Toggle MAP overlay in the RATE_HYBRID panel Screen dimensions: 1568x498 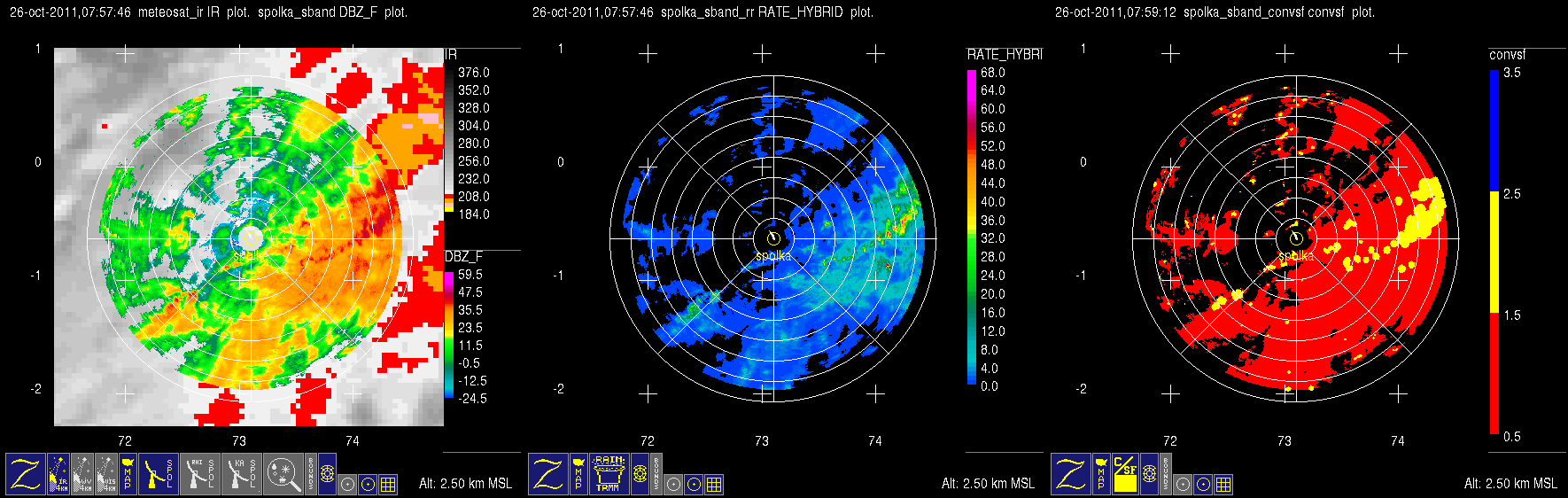(x=578, y=474)
